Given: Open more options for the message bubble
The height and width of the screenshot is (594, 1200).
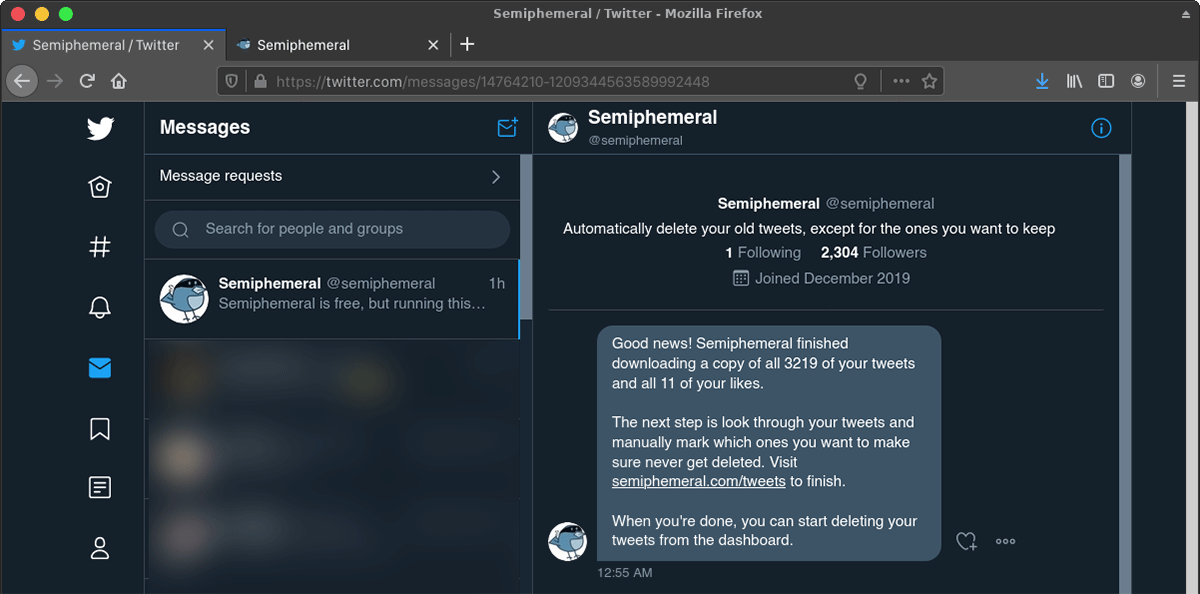Looking at the screenshot, I should [1006, 541].
